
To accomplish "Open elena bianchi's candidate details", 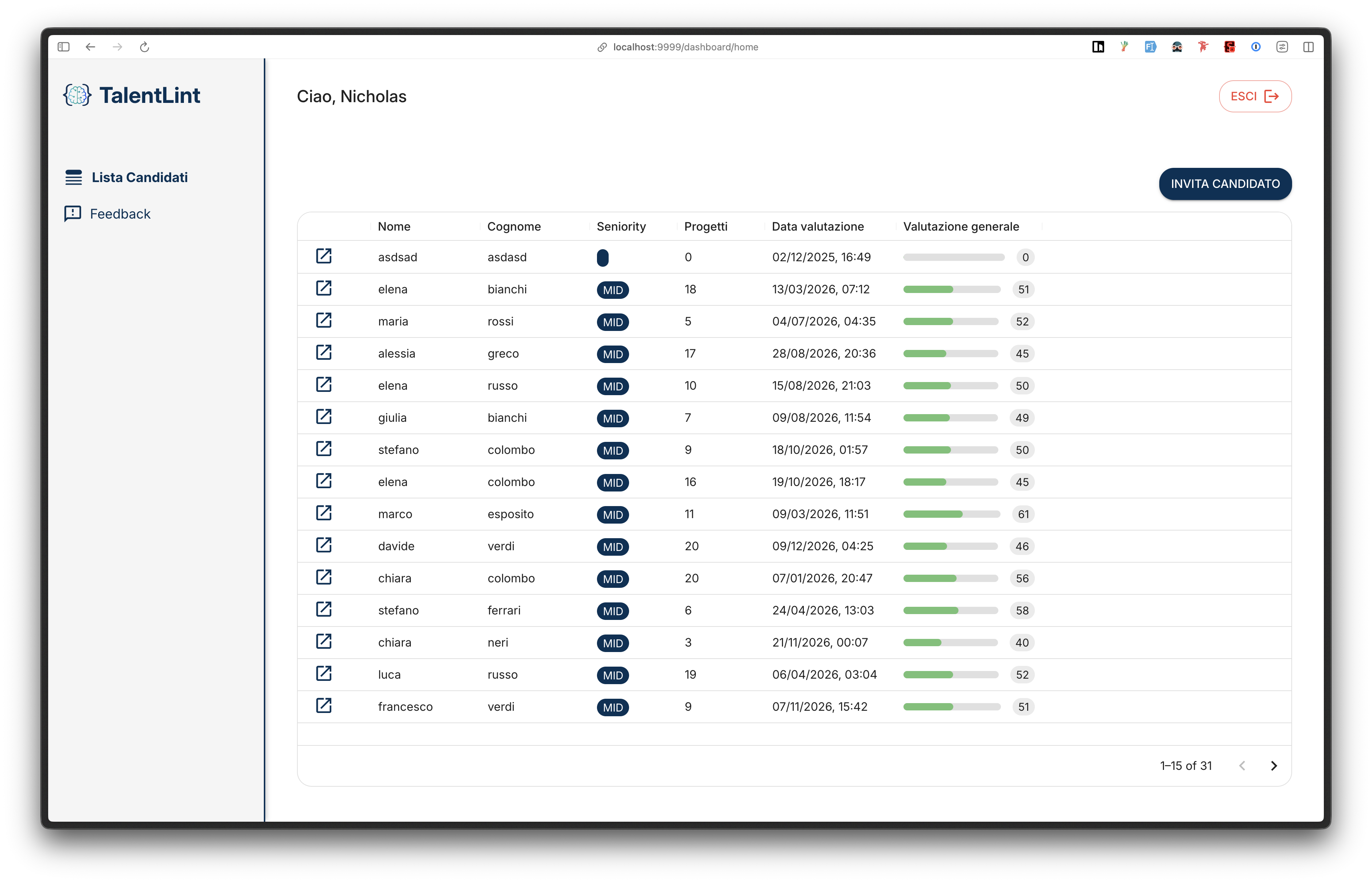I will [324, 288].
